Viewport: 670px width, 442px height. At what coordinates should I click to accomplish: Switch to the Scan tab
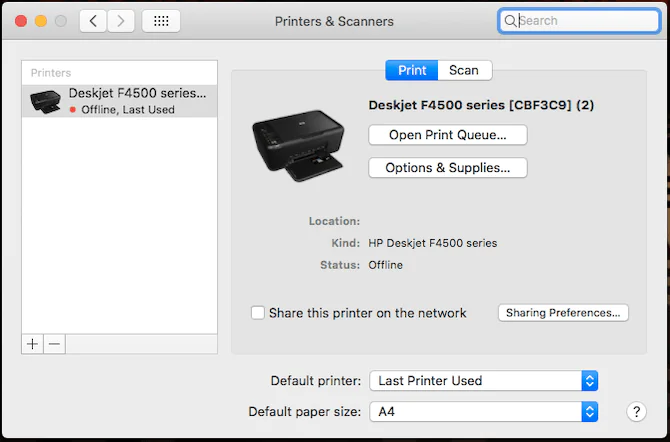(x=464, y=70)
